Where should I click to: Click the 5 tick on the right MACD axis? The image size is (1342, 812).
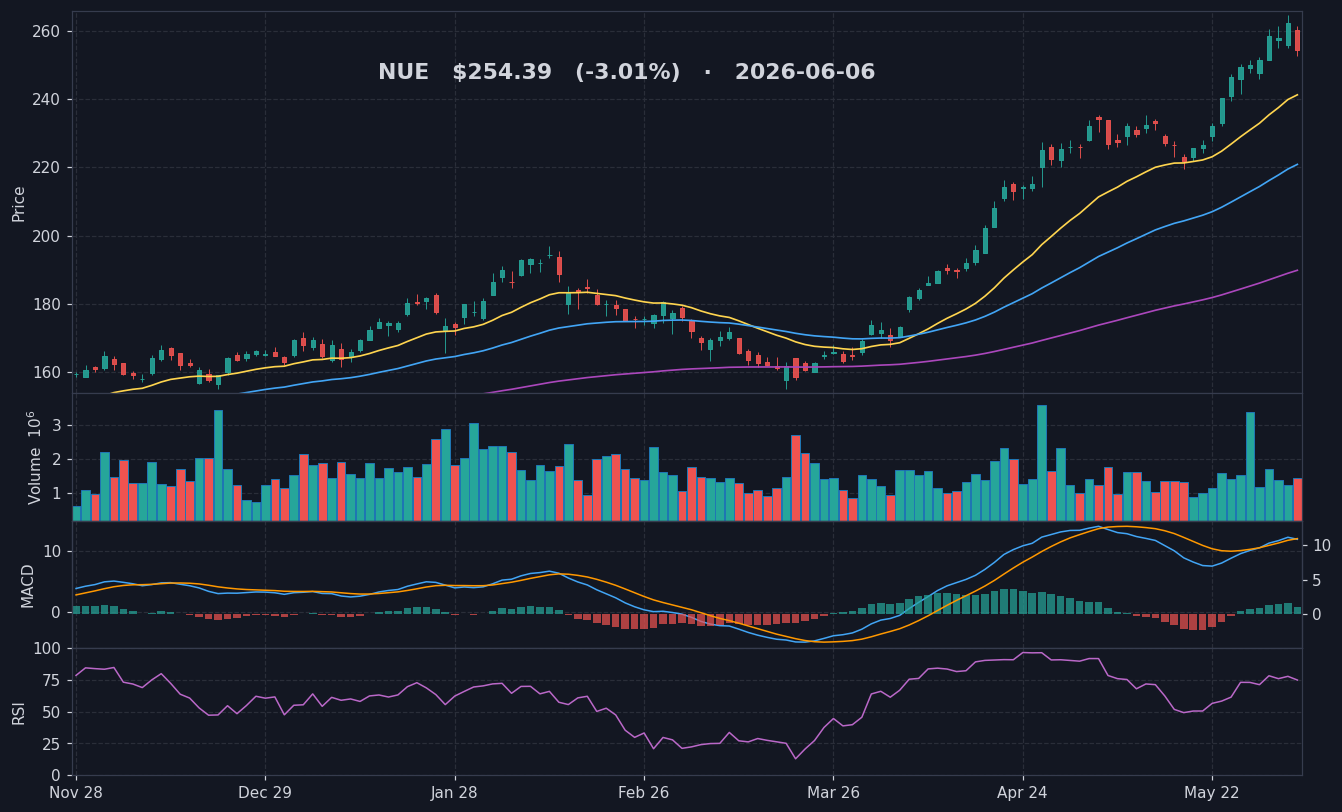point(1317,580)
